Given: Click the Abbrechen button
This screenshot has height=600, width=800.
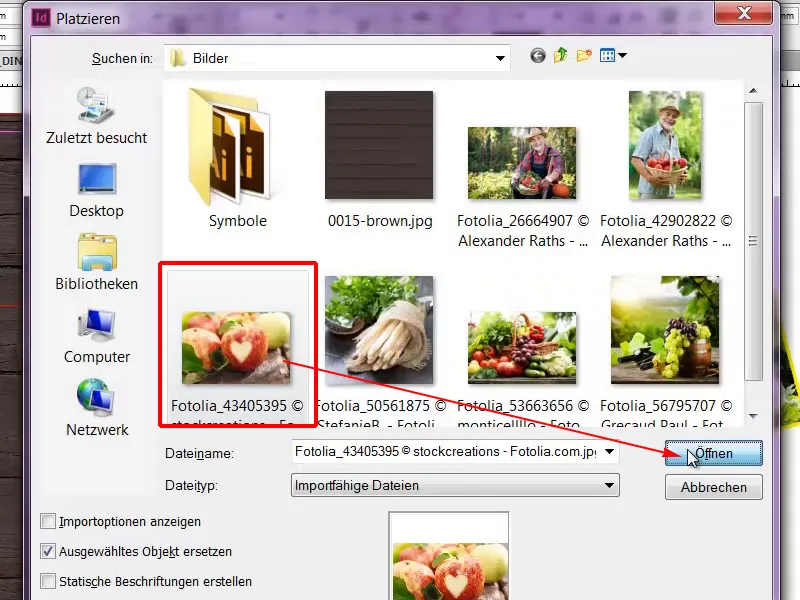Looking at the screenshot, I should [713, 487].
